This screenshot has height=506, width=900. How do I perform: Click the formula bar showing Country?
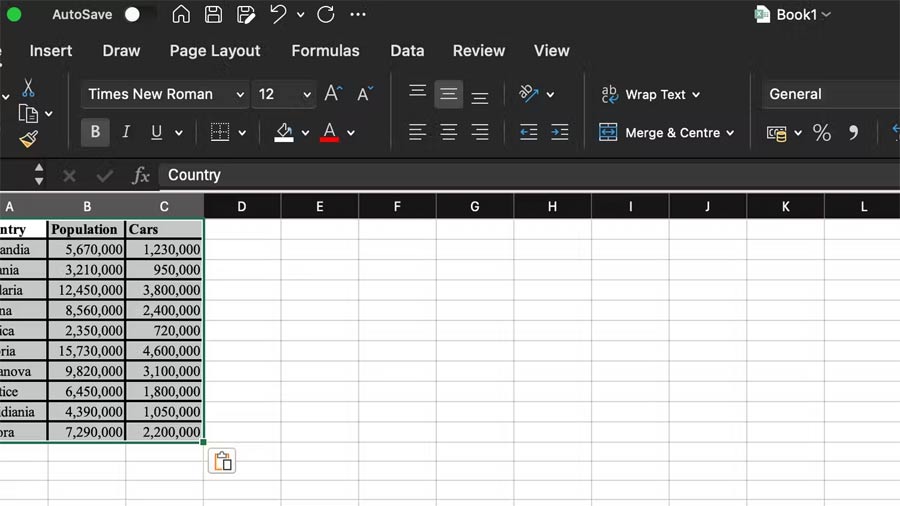point(529,176)
